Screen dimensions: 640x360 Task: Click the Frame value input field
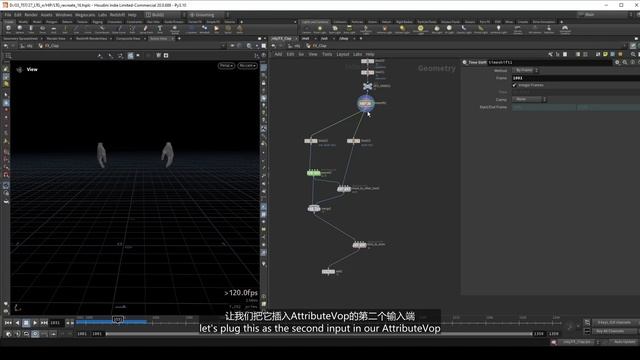point(576,78)
